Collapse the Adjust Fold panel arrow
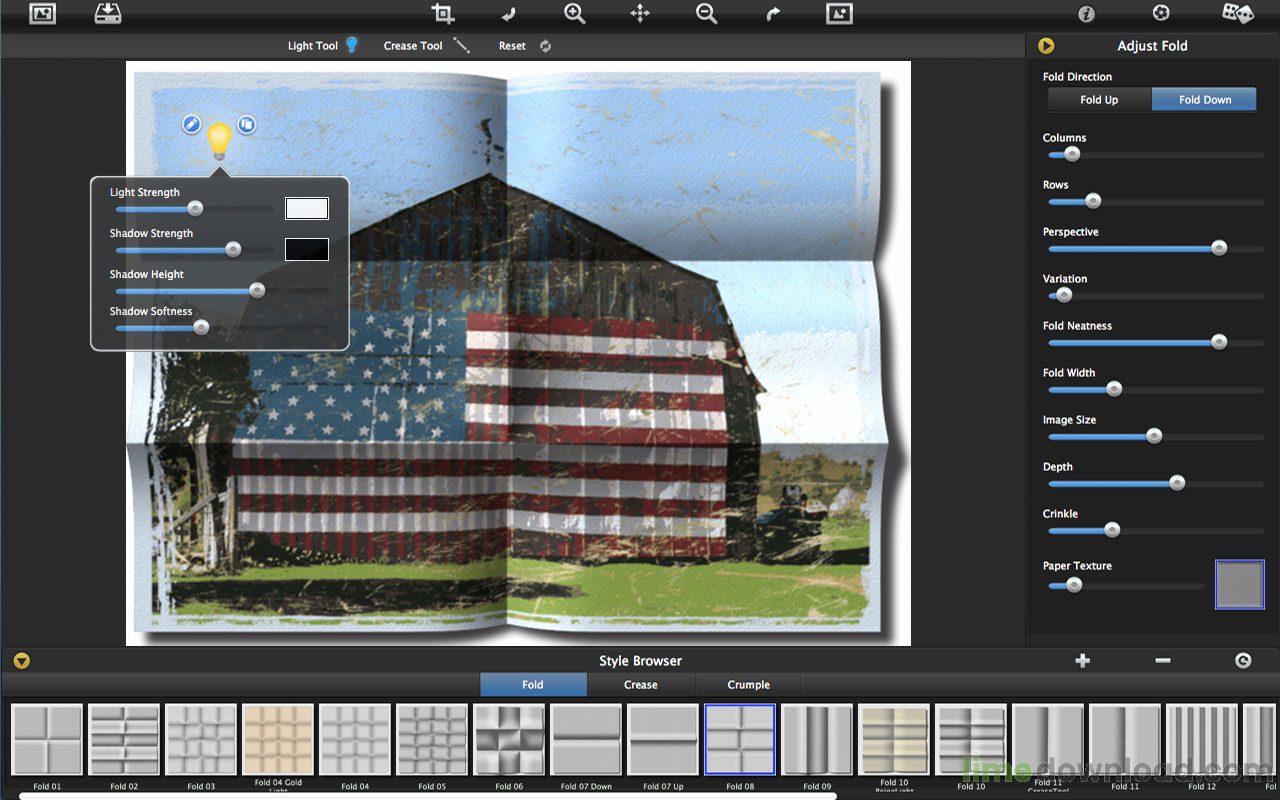 (x=1046, y=46)
